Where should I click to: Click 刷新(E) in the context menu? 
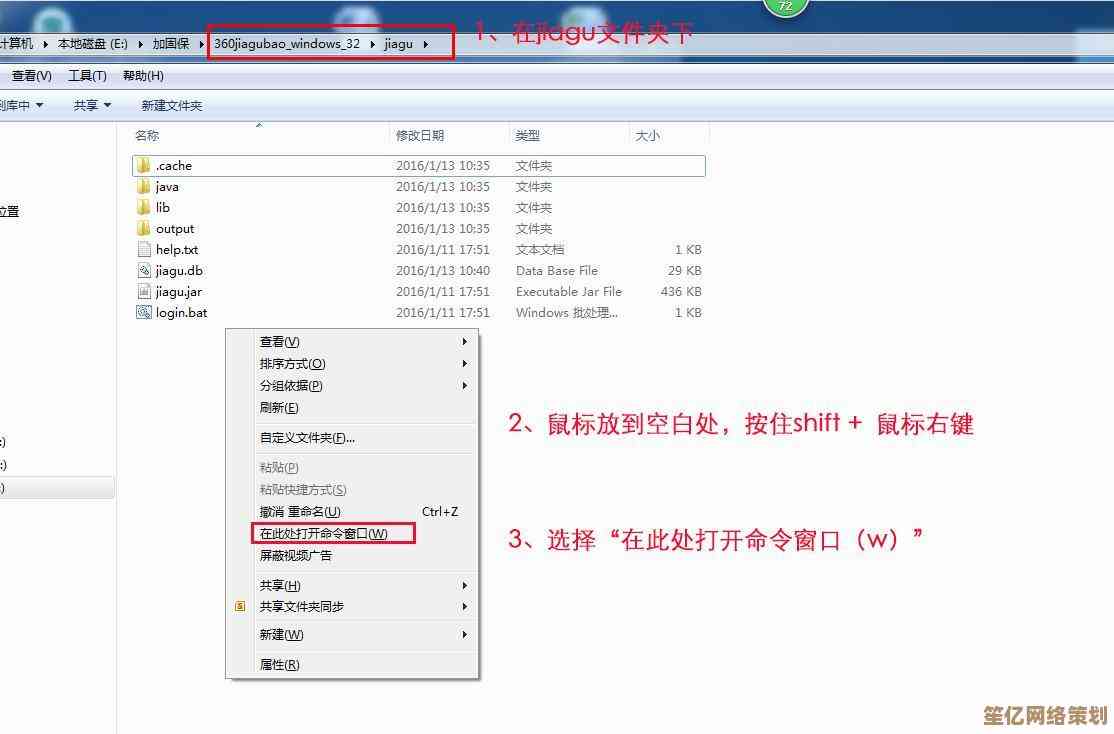coord(279,408)
